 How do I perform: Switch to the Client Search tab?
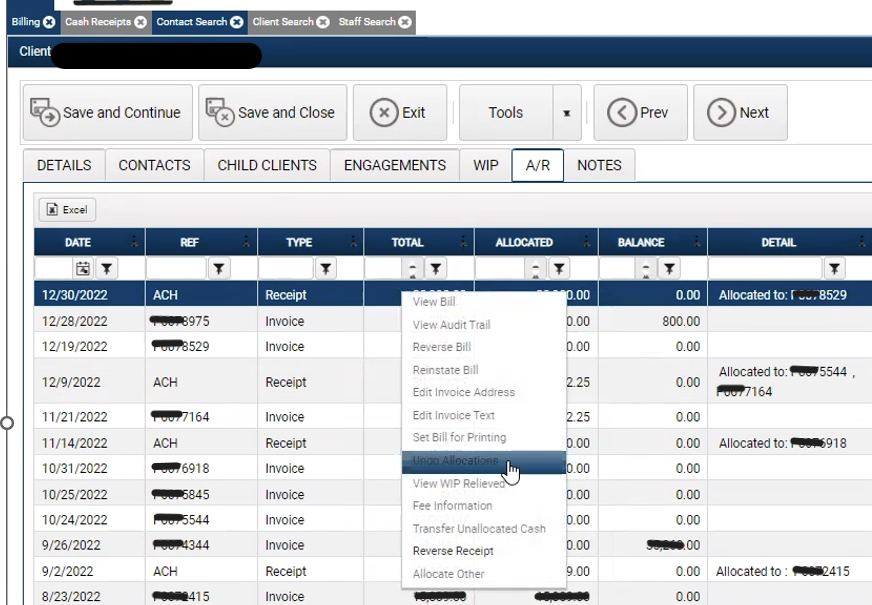click(283, 22)
